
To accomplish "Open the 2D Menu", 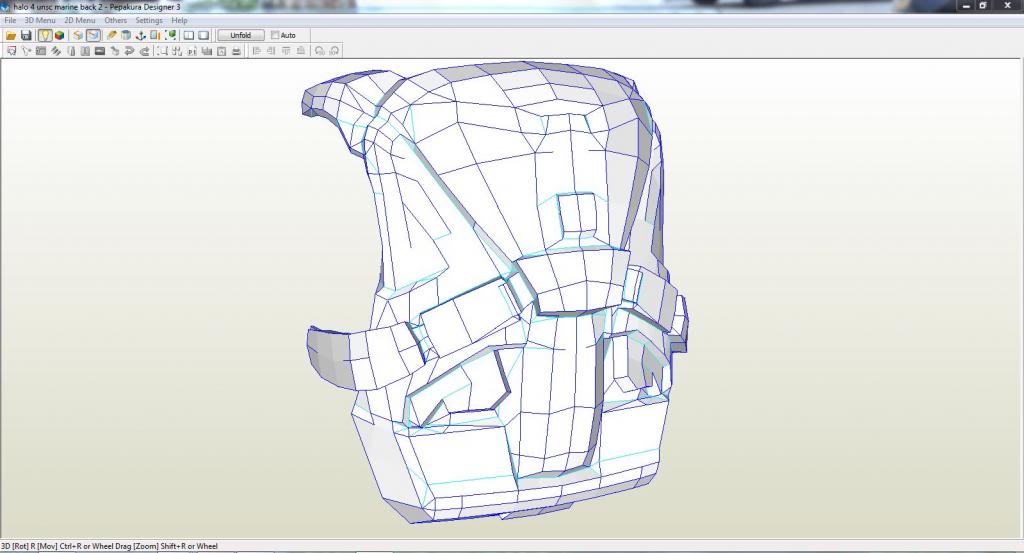I will [x=79, y=20].
